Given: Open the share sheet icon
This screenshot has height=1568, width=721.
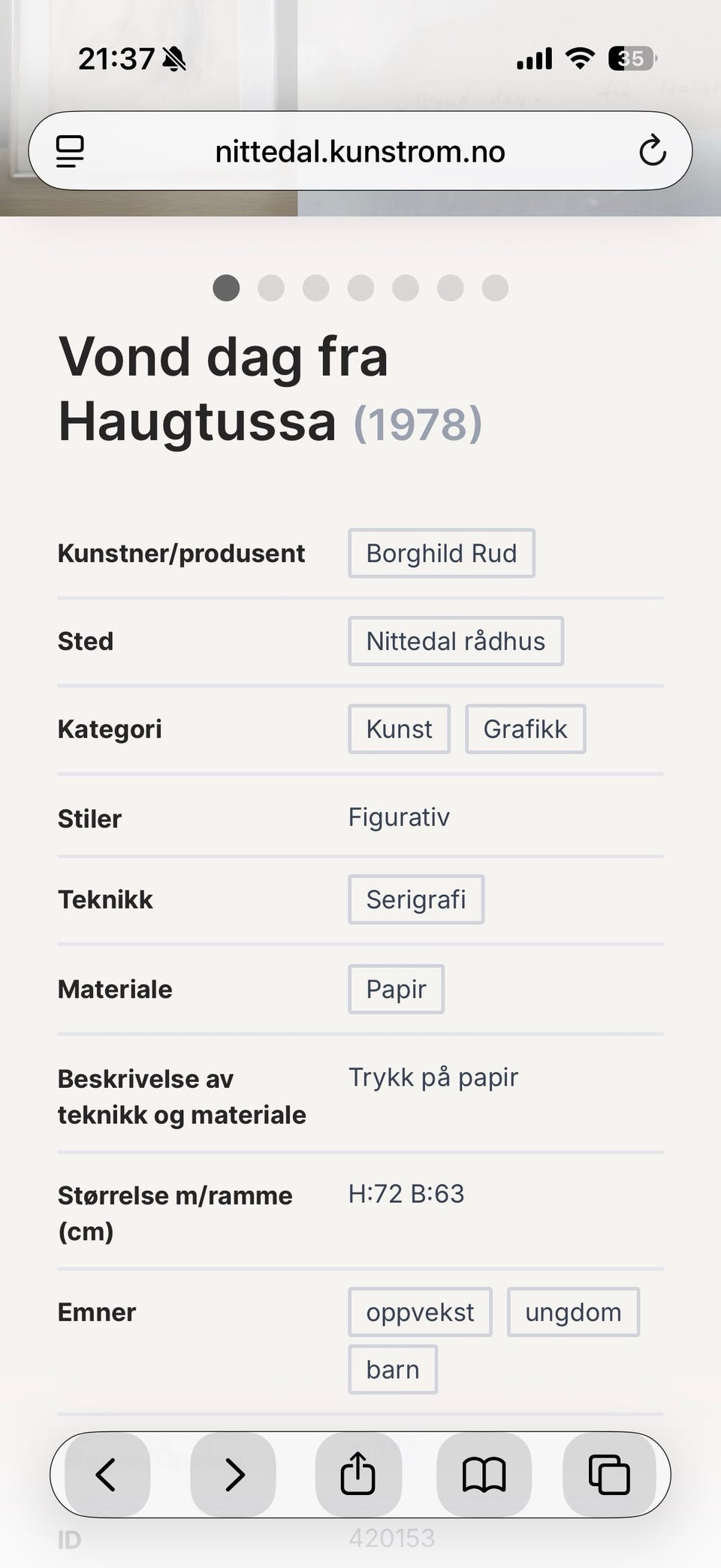Looking at the screenshot, I should pos(357,1474).
